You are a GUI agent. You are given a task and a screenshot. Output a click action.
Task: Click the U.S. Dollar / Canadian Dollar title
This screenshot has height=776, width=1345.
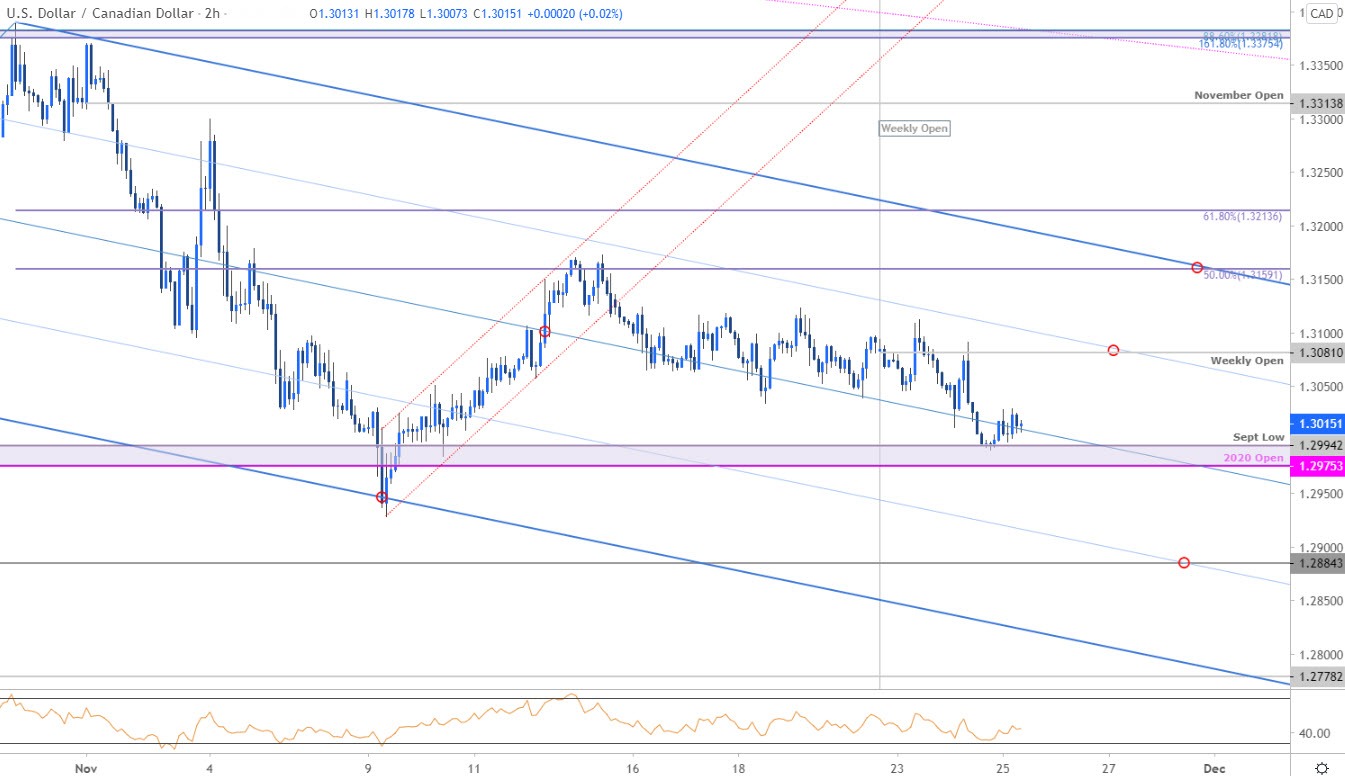click(x=98, y=14)
